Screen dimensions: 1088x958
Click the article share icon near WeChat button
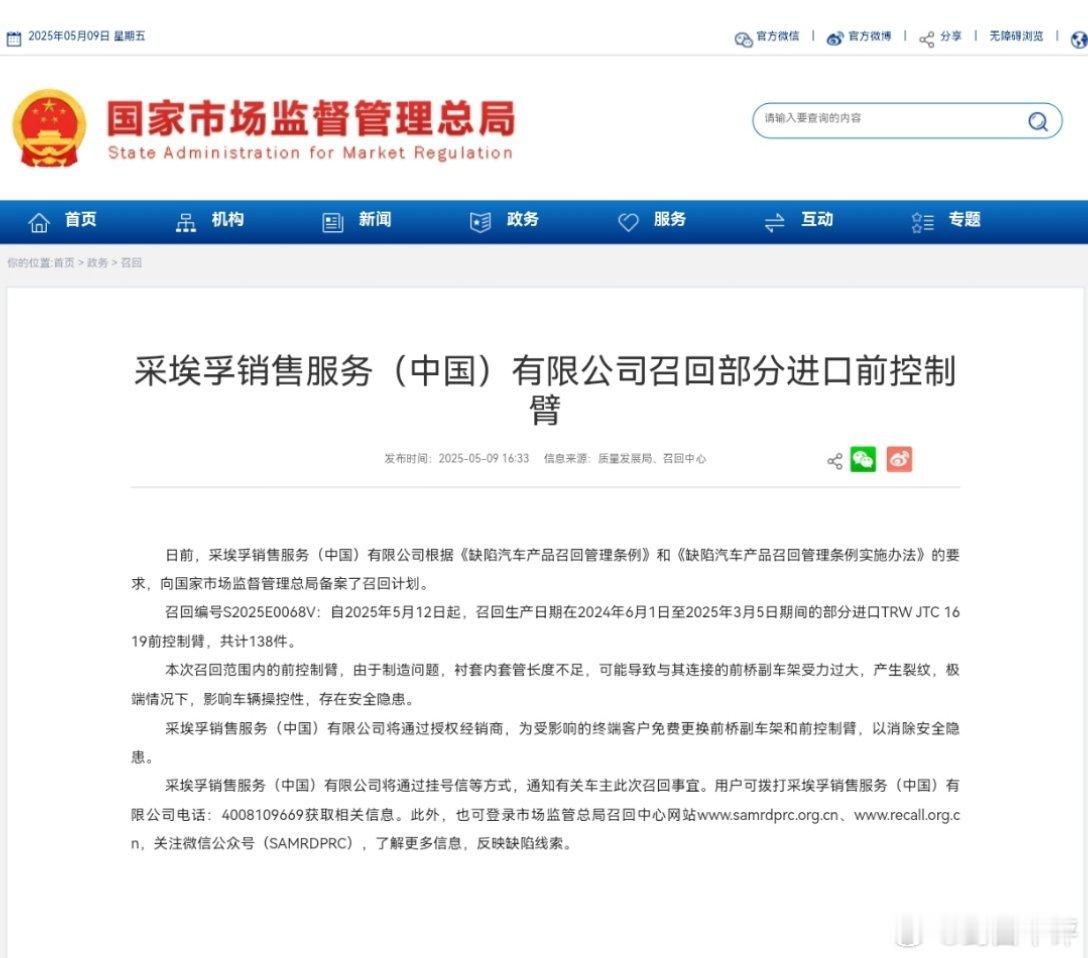click(835, 461)
